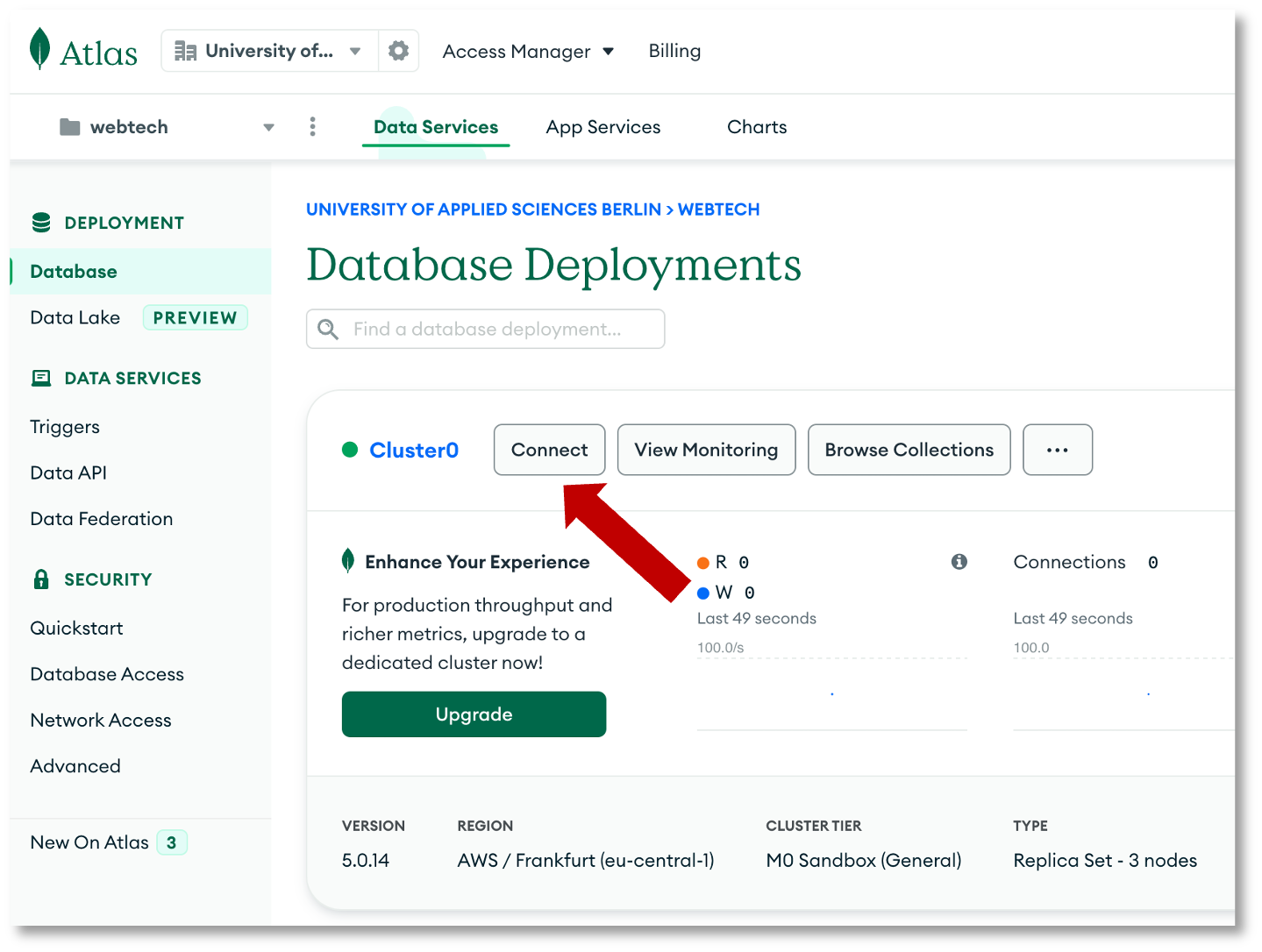This screenshot has height=952, width=1262.
Task: Click the Connect button for Cluster0
Action: [550, 450]
